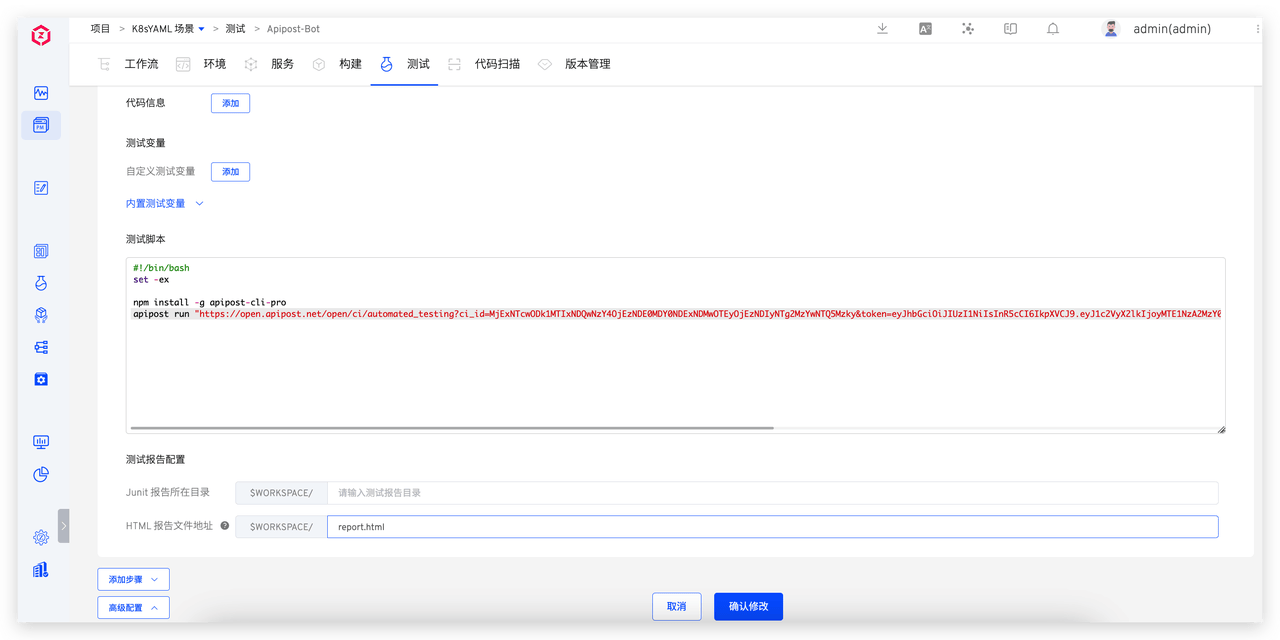1280x640 pixels.
Task: Click the 取消 button
Action: click(676, 606)
